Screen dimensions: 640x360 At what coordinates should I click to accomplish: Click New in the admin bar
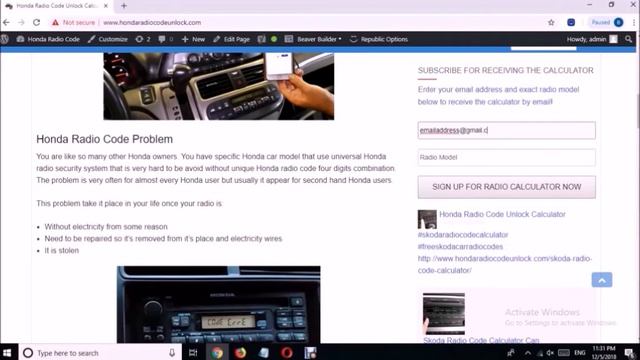[193, 39]
